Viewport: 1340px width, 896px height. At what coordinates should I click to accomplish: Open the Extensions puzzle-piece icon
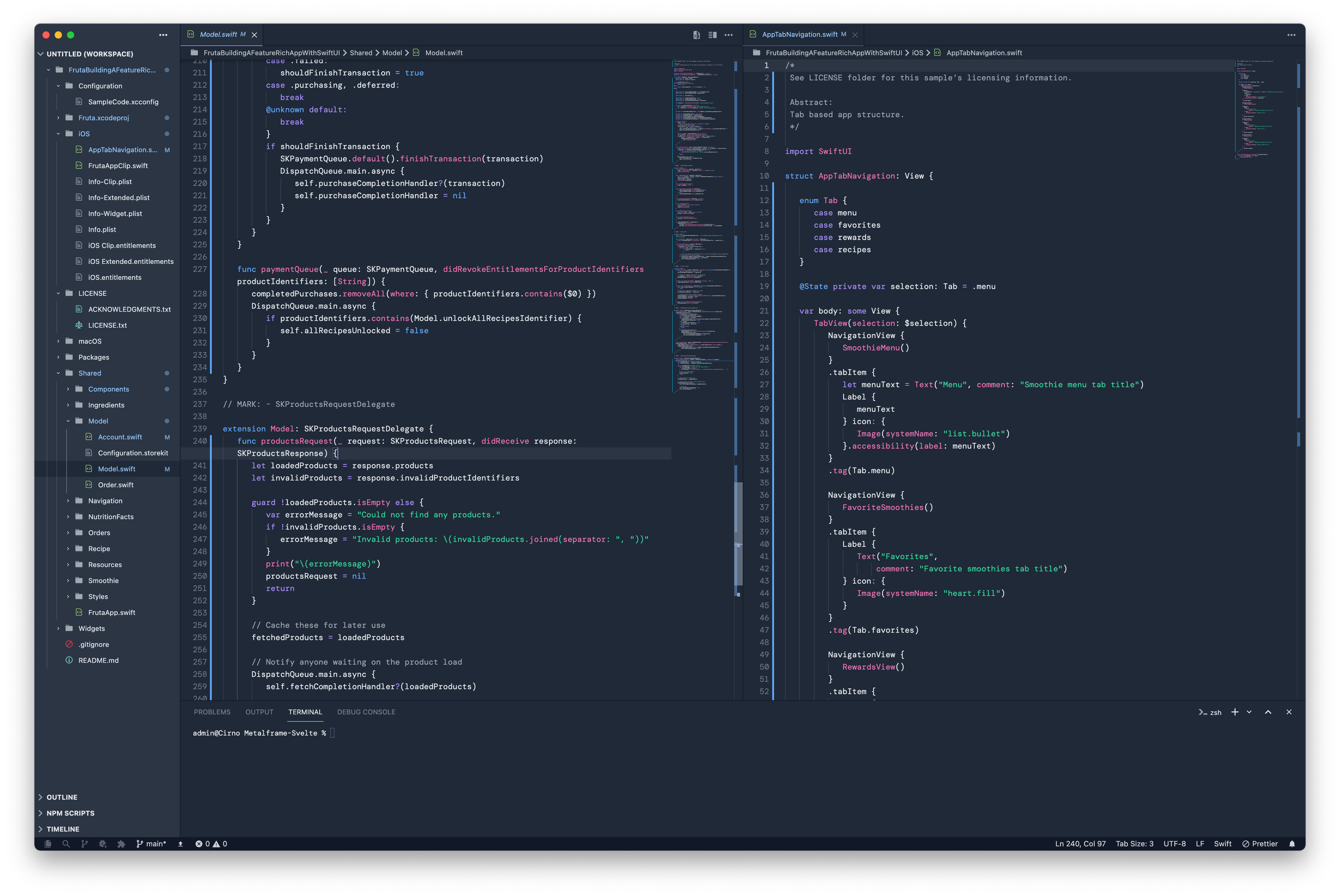(x=121, y=843)
